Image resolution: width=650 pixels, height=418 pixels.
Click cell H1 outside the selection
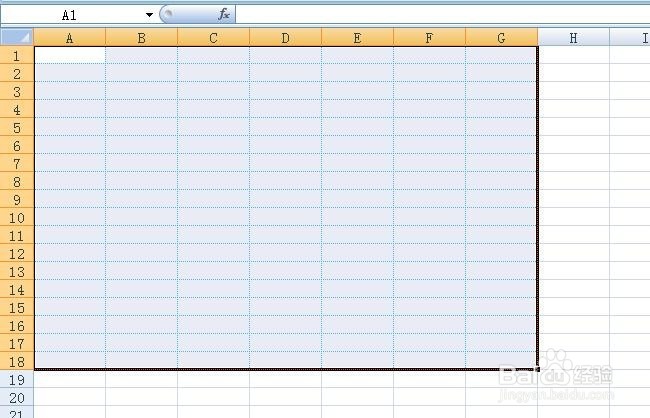574,55
